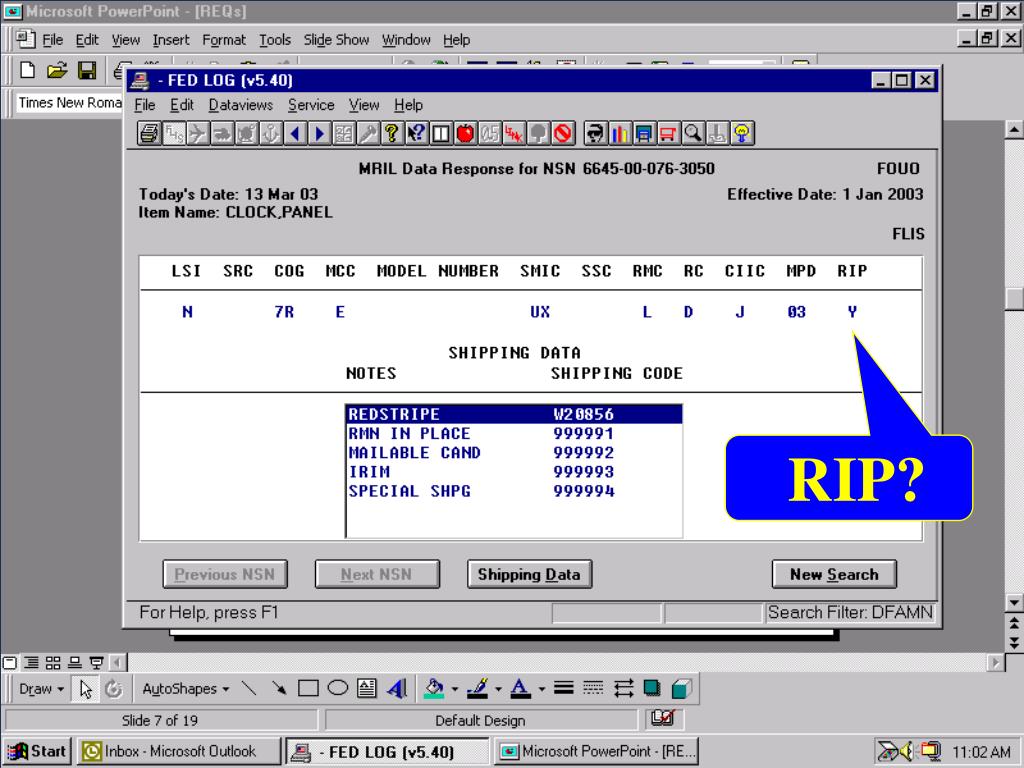Apply the Line Color brush
The width and height of the screenshot is (1024, 768).
coord(478,688)
